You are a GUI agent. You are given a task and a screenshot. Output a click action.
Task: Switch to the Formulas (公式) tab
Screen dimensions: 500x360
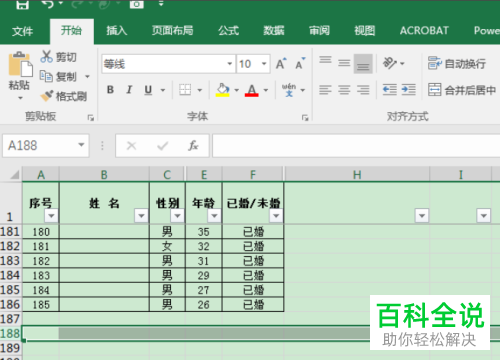[228, 31]
